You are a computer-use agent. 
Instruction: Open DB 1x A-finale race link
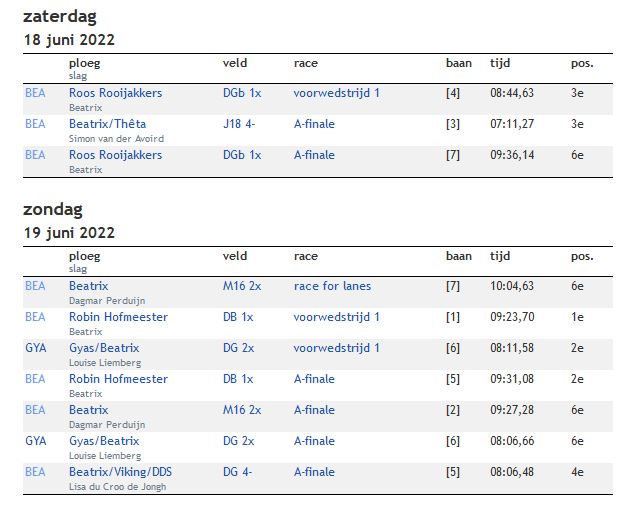[x=314, y=379]
